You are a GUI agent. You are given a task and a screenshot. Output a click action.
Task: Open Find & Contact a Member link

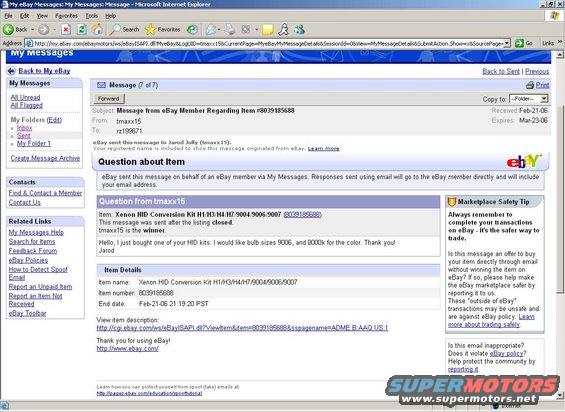pyautogui.click(x=45, y=193)
